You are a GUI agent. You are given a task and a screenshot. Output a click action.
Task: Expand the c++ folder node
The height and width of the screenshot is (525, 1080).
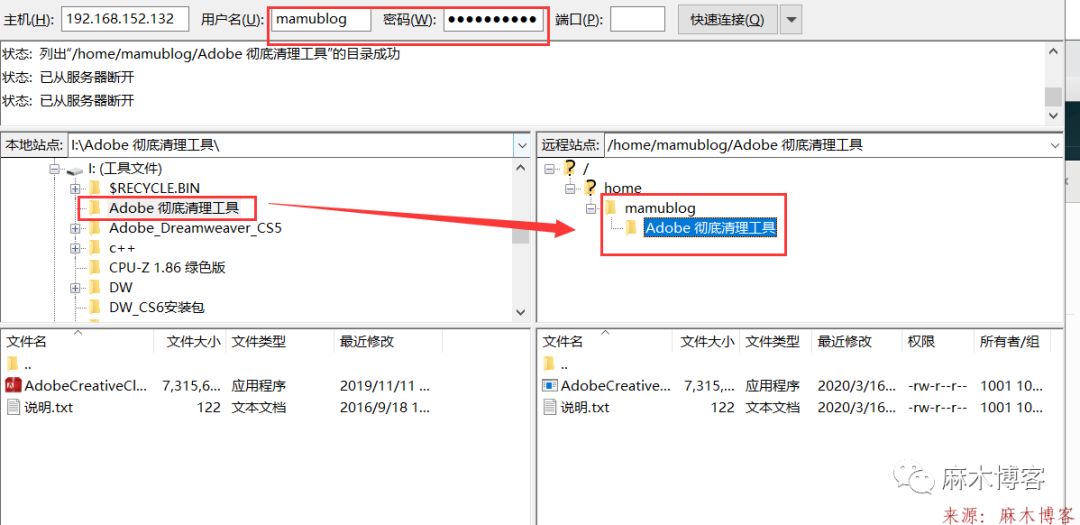click(74, 248)
